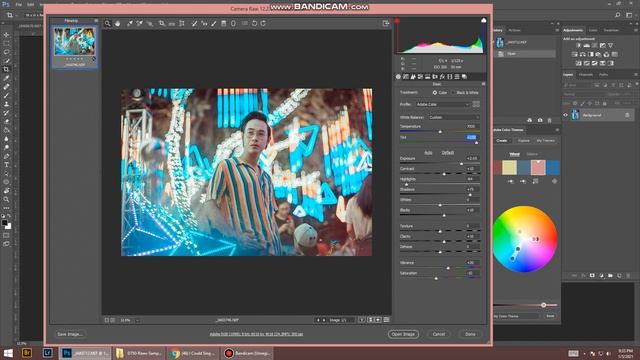This screenshot has width=640, height=360.
Task: Open the Filmstrip panel menu
Action: click(96, 20)
